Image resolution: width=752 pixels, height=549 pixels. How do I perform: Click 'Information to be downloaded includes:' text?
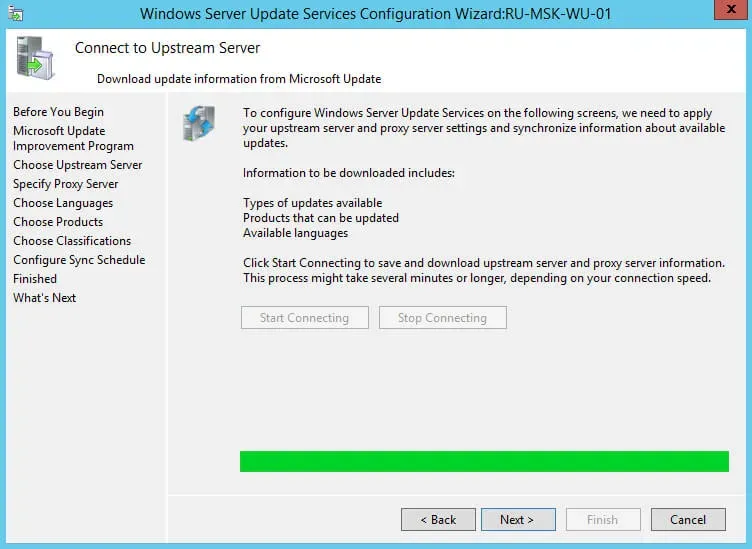349,173
